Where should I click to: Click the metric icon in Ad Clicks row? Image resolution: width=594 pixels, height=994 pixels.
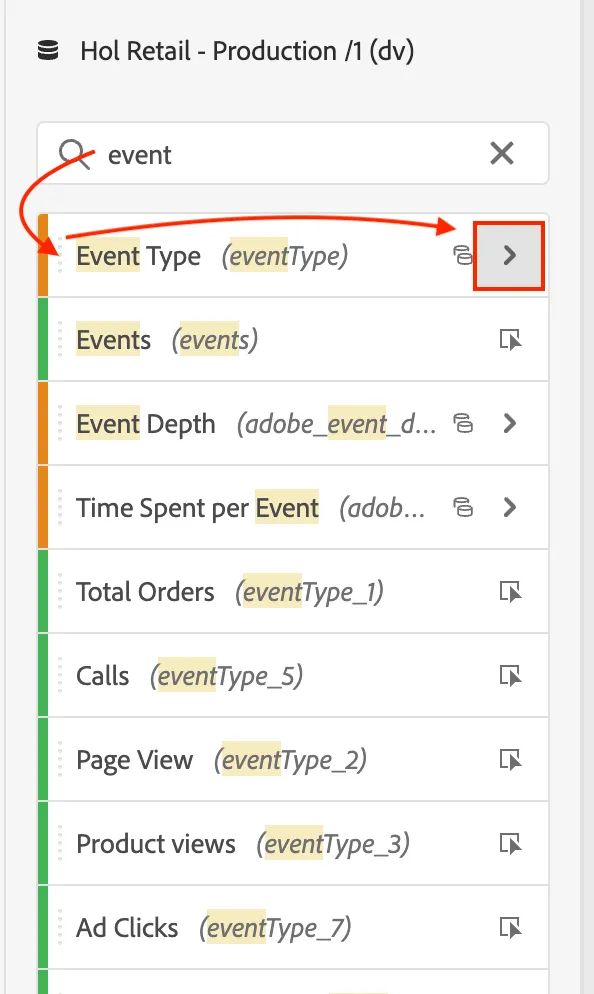click(x=510, y=927)
